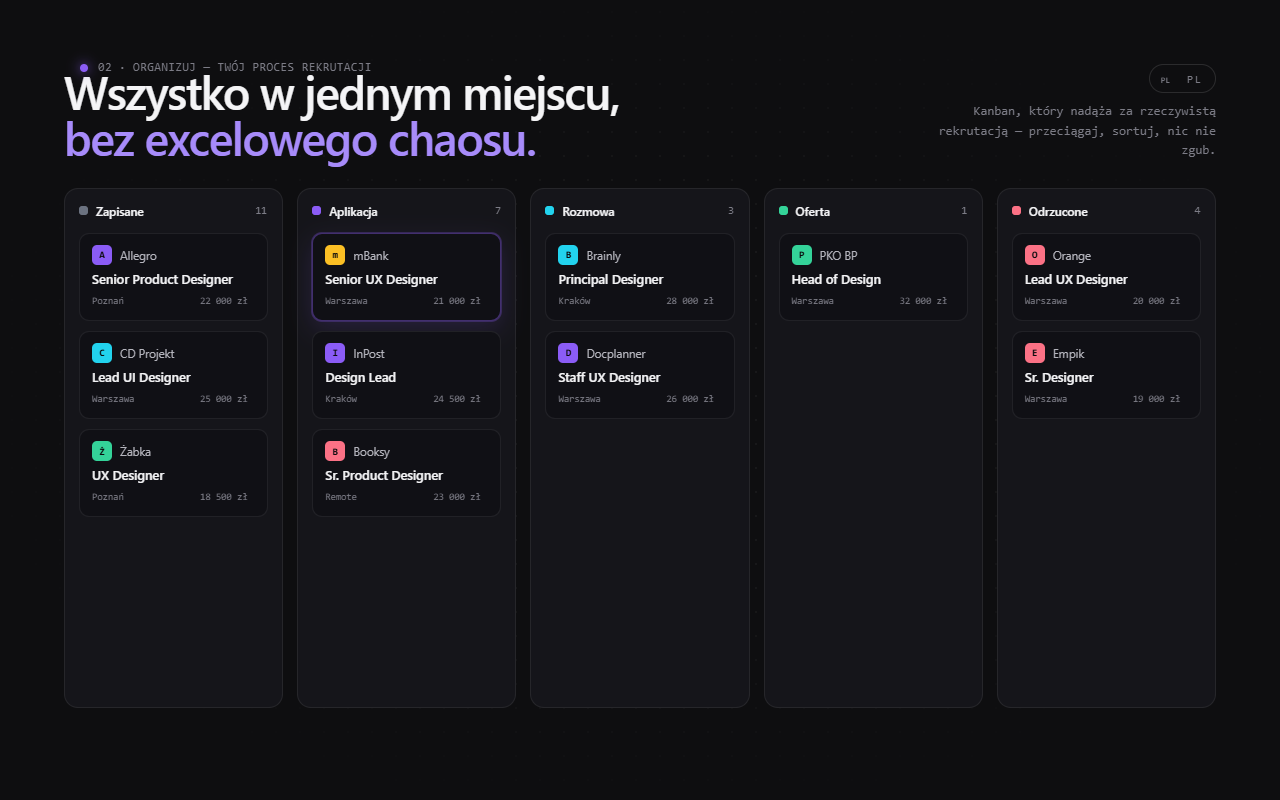Screen dimensions: 1280x800
Task: Click the Docplanner logo badge
Action: tap(568, 353)
